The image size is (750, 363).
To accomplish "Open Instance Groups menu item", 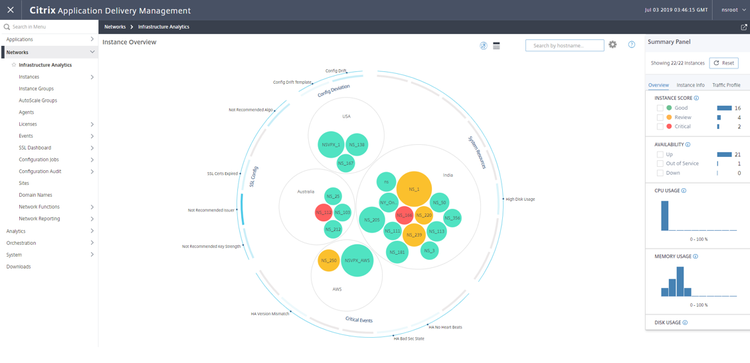I will click(36, 89).
